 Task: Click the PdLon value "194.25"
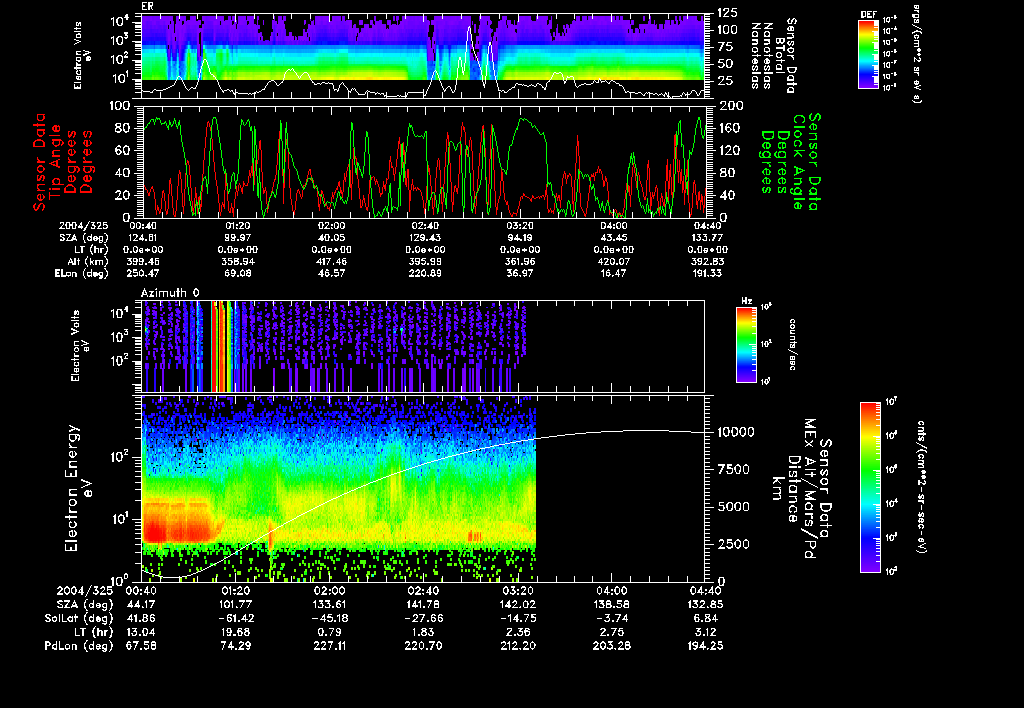tap(707, 646)
